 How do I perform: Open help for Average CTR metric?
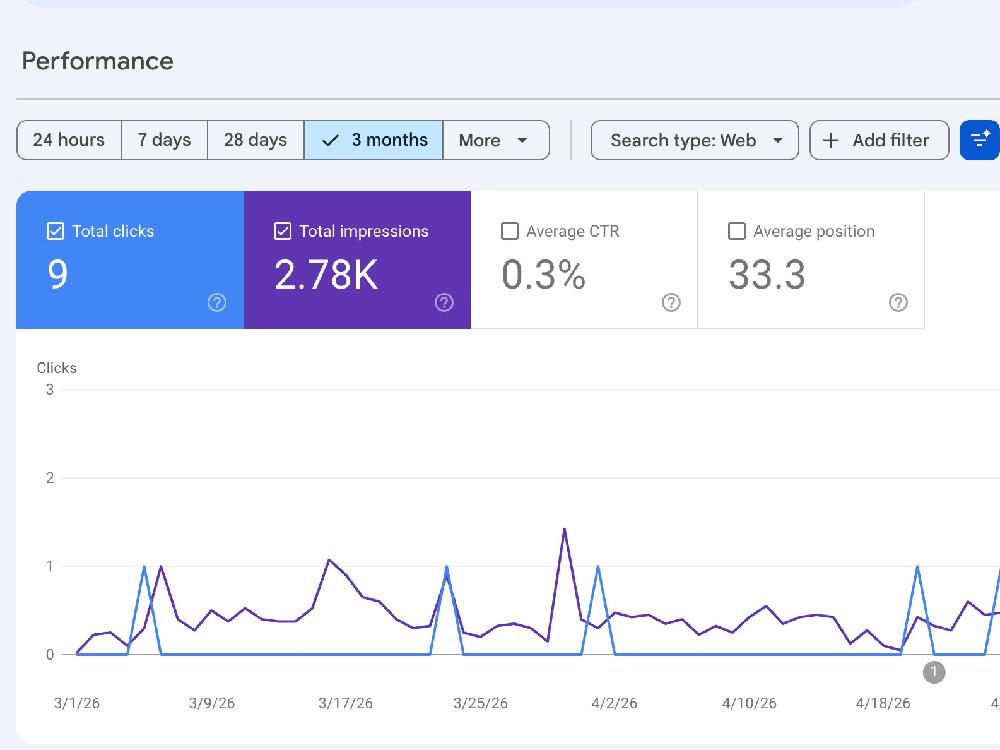(x=671, y=302)
